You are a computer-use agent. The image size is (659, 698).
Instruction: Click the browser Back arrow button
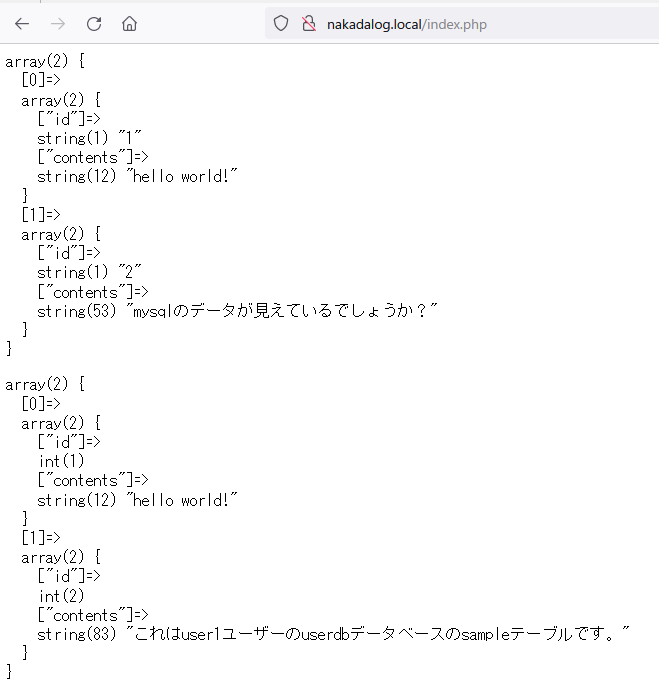pyautogui.click(x=22, y=23)
